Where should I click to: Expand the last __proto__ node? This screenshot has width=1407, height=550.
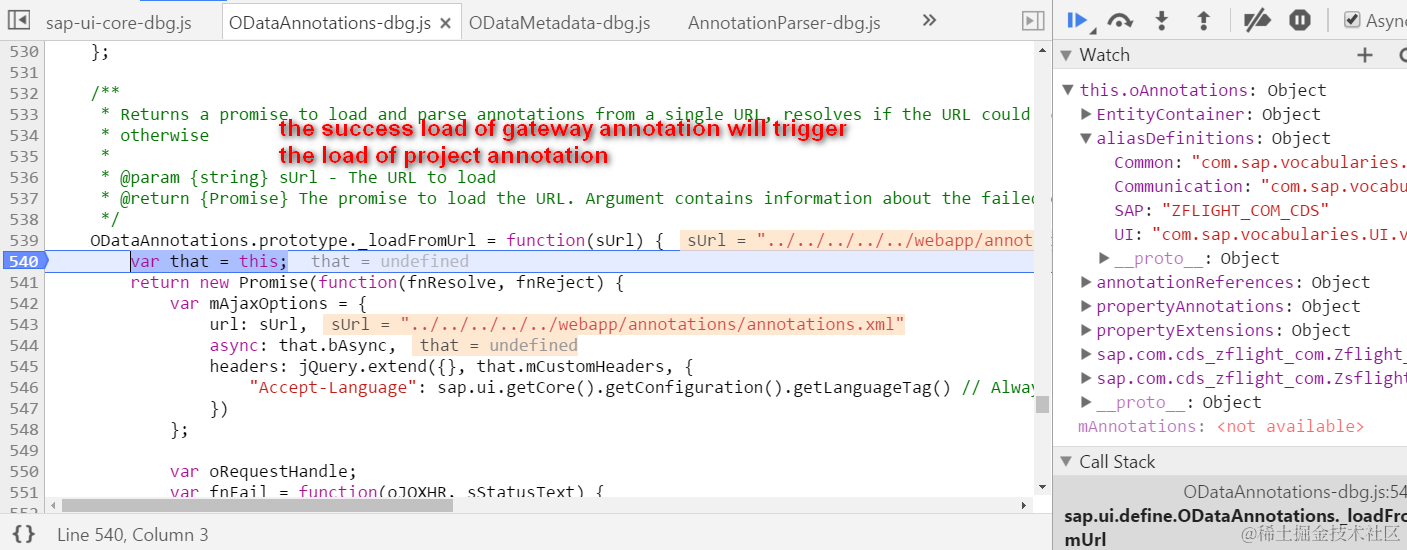1086,402
